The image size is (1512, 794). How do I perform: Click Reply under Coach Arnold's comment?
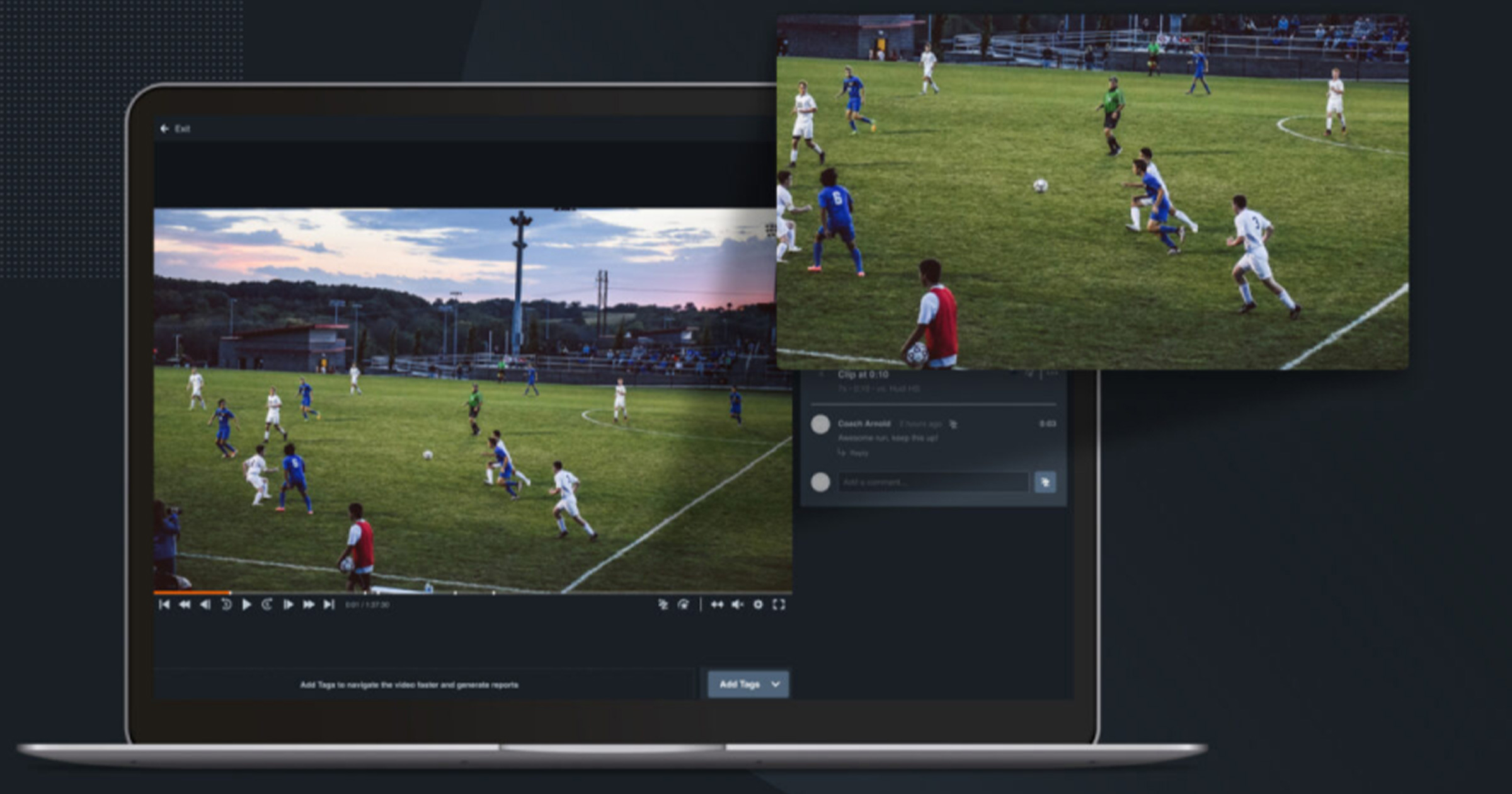[x=858, y=453]
